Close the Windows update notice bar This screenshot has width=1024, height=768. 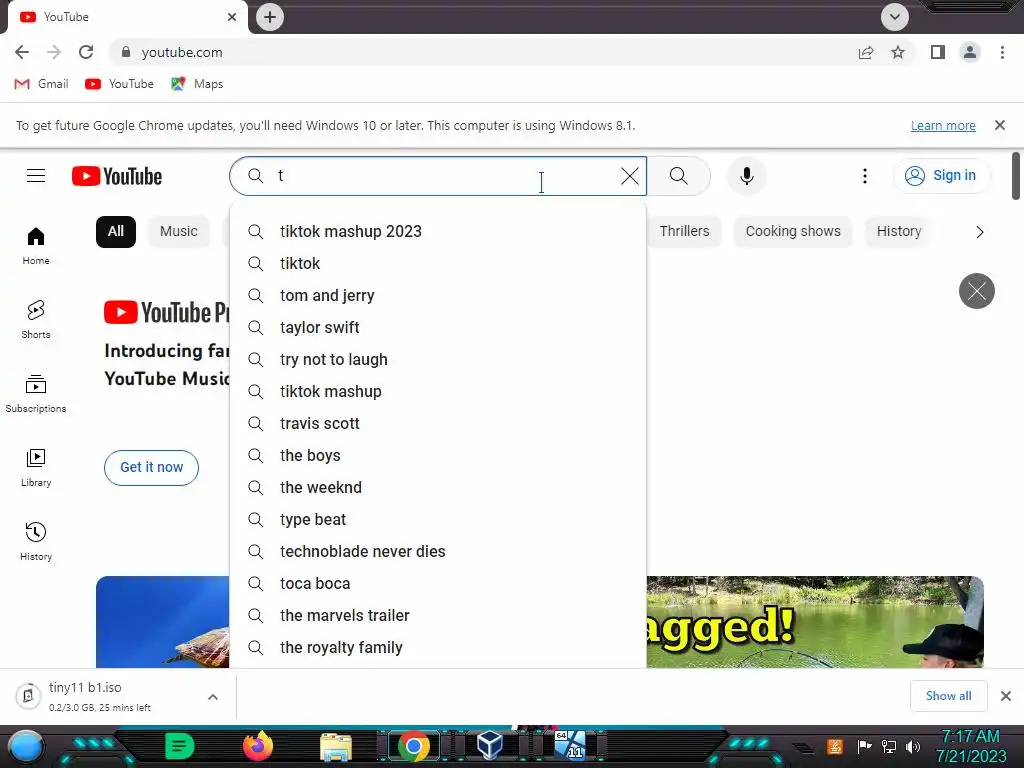tap(1000, 125)
